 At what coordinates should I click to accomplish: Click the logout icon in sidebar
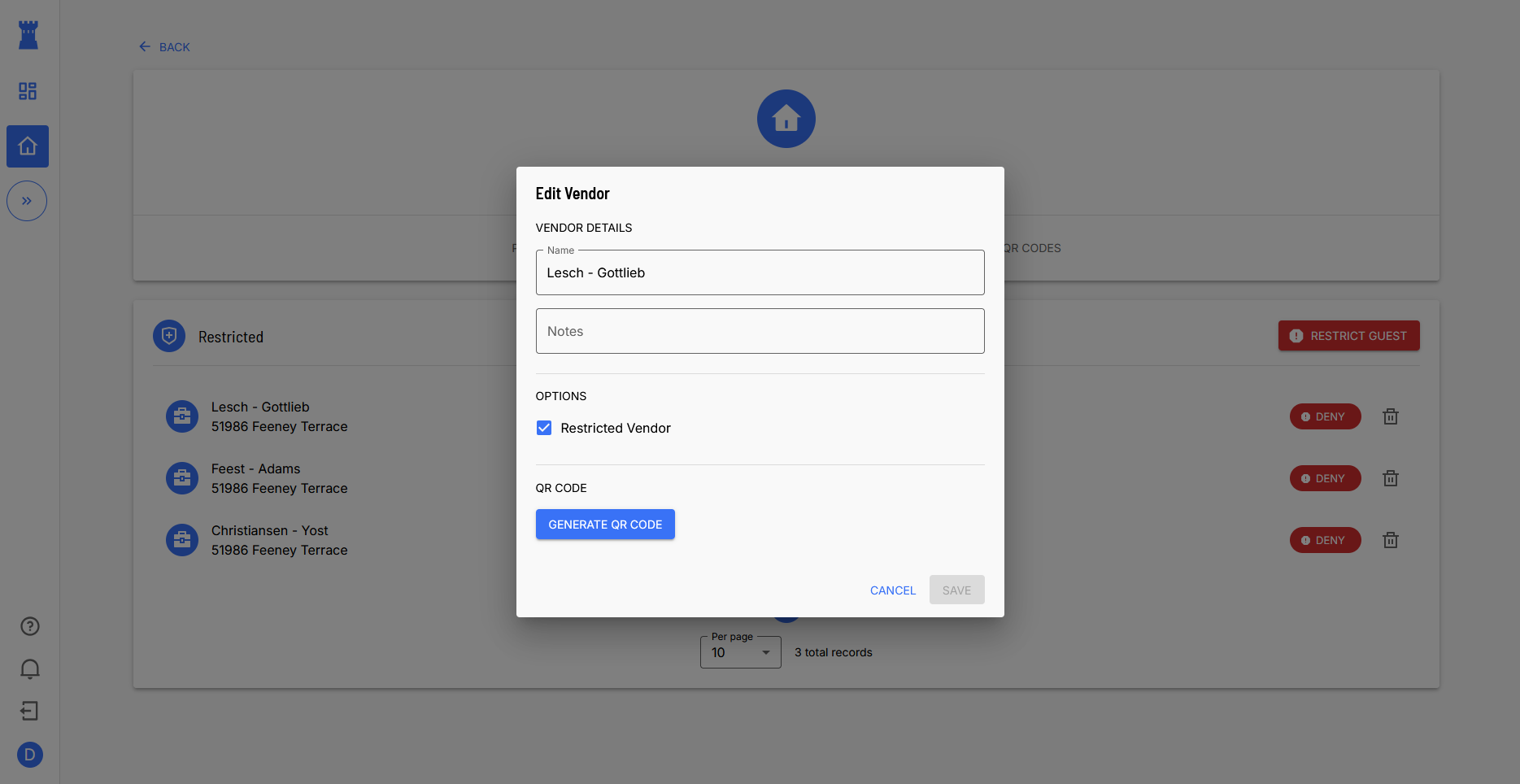pyautogui.click(x=30, y=711)
